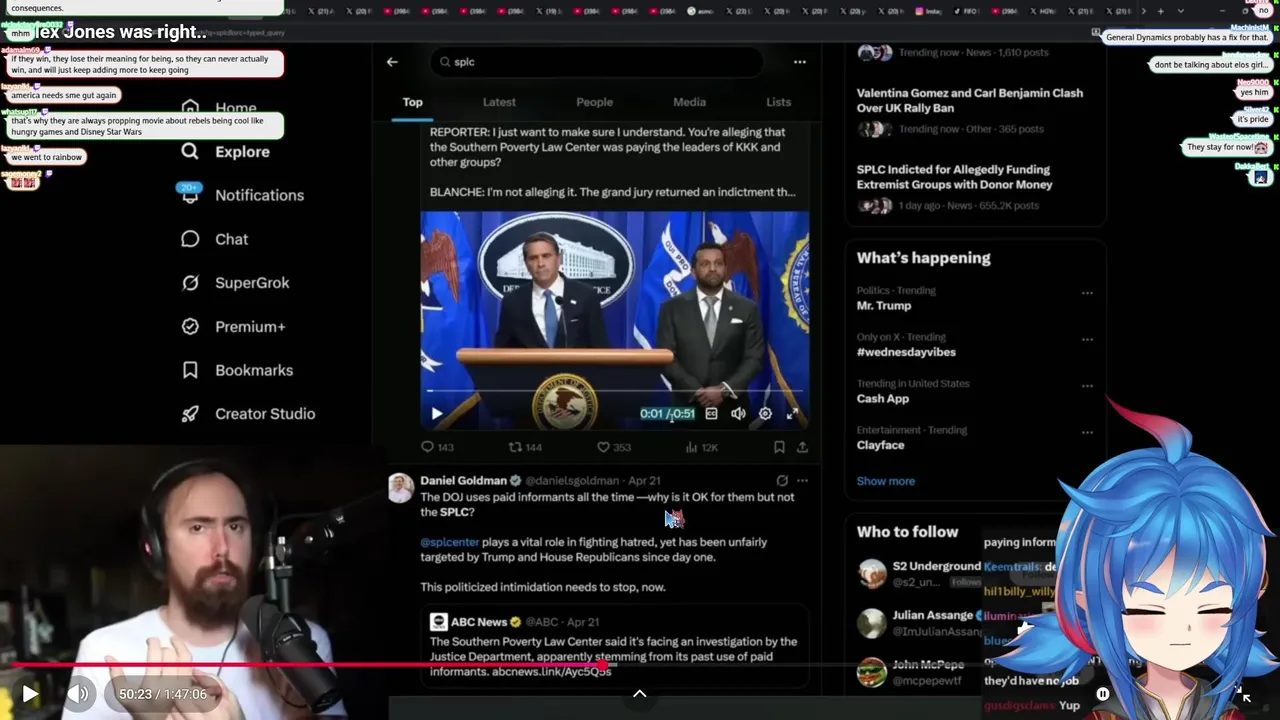Open settings gear on embedded tweet video
Viewport: 1280px width, 720px height.
click(765, 413)
